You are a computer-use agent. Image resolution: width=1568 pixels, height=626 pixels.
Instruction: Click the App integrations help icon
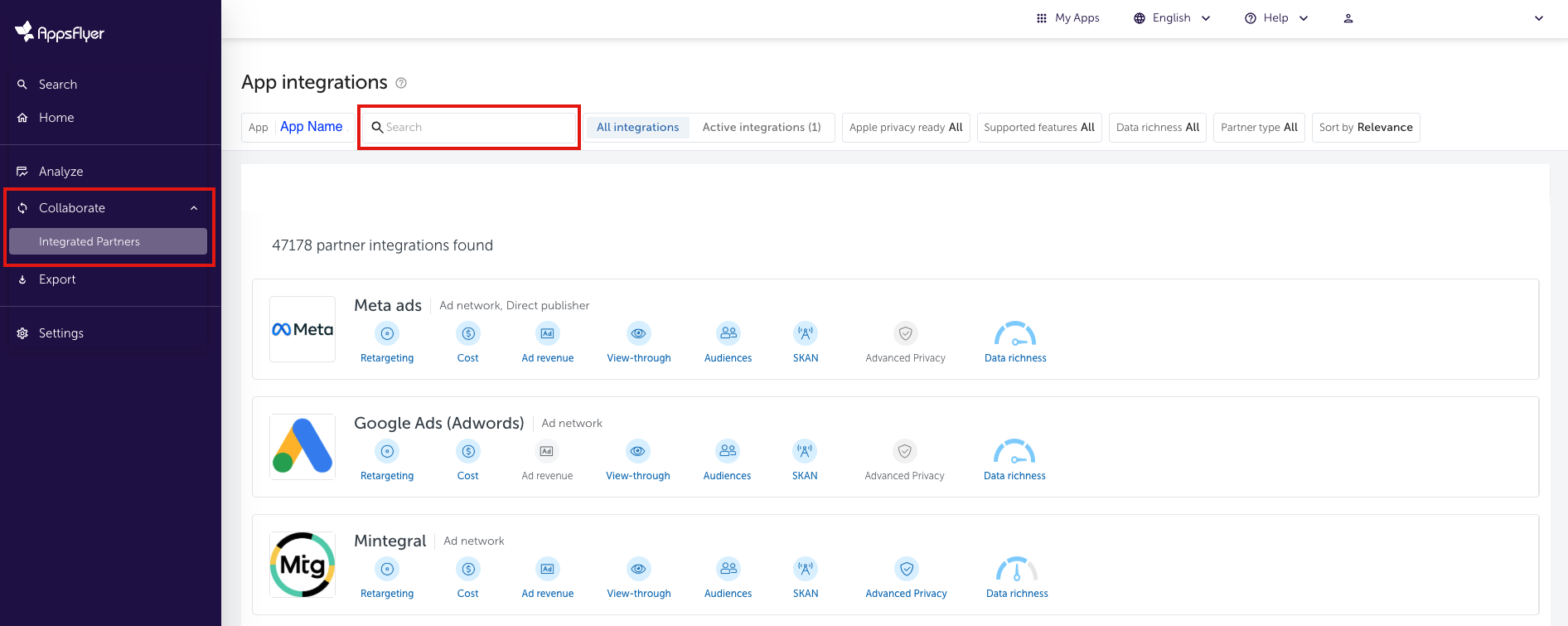tap(401, 83)
